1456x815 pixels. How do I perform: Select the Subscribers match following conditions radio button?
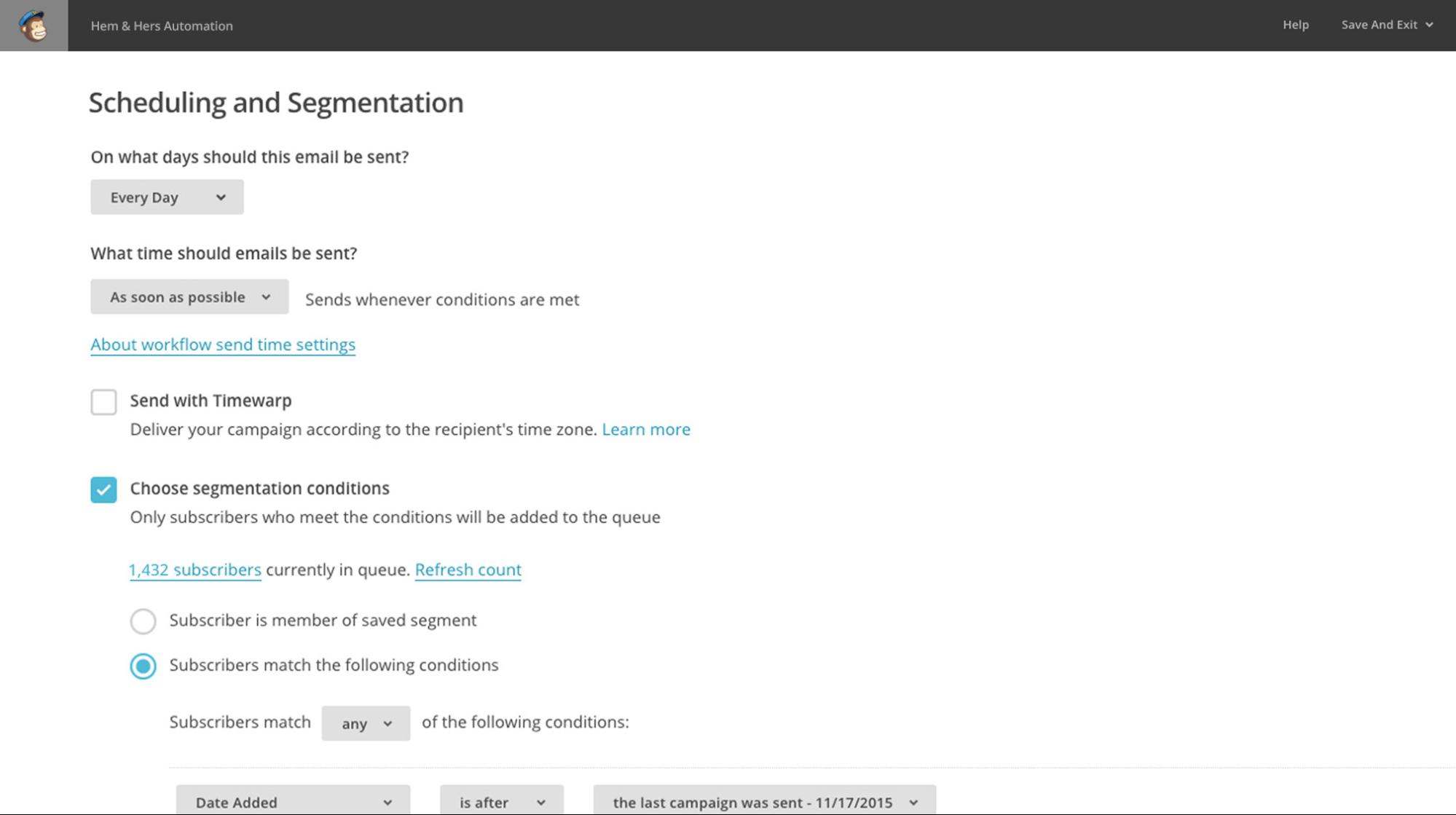coord(142,665)
